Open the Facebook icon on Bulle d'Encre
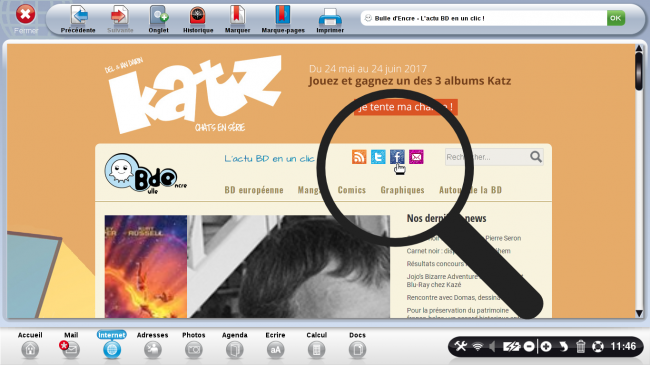This screenshot has width=650, height=365. pos(397,157)
